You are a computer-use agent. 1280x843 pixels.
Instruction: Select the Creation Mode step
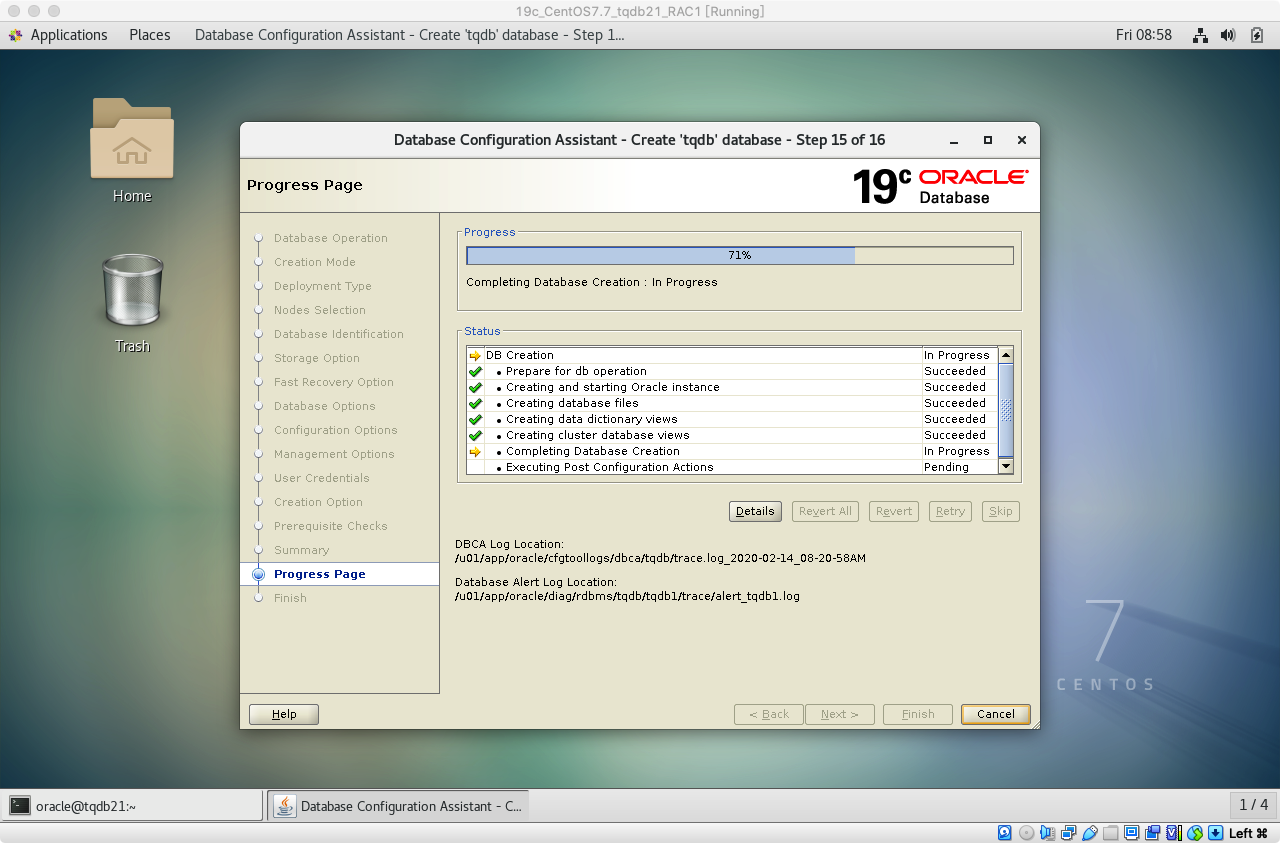tap(315, 262)
